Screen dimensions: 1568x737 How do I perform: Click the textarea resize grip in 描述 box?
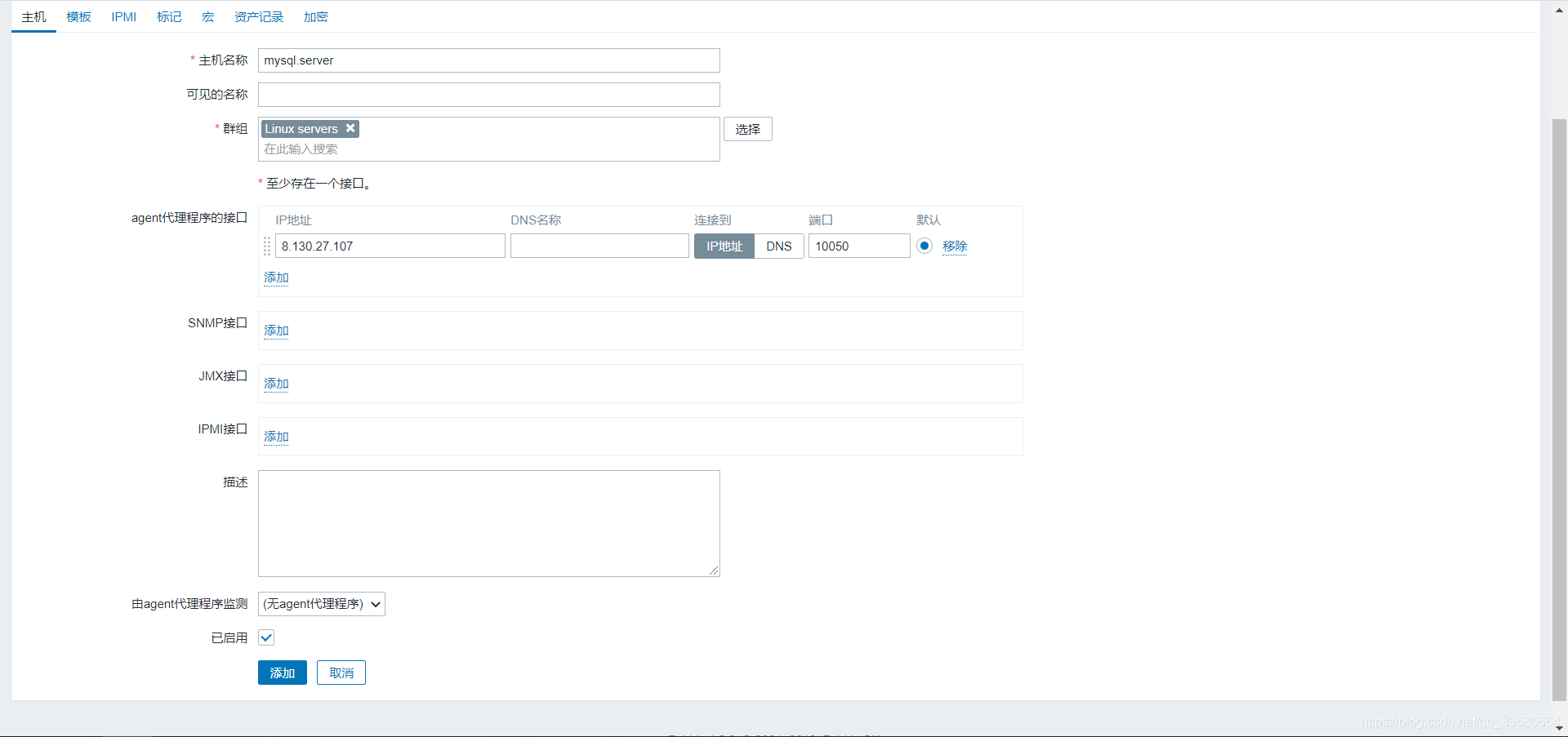(714, 571)
